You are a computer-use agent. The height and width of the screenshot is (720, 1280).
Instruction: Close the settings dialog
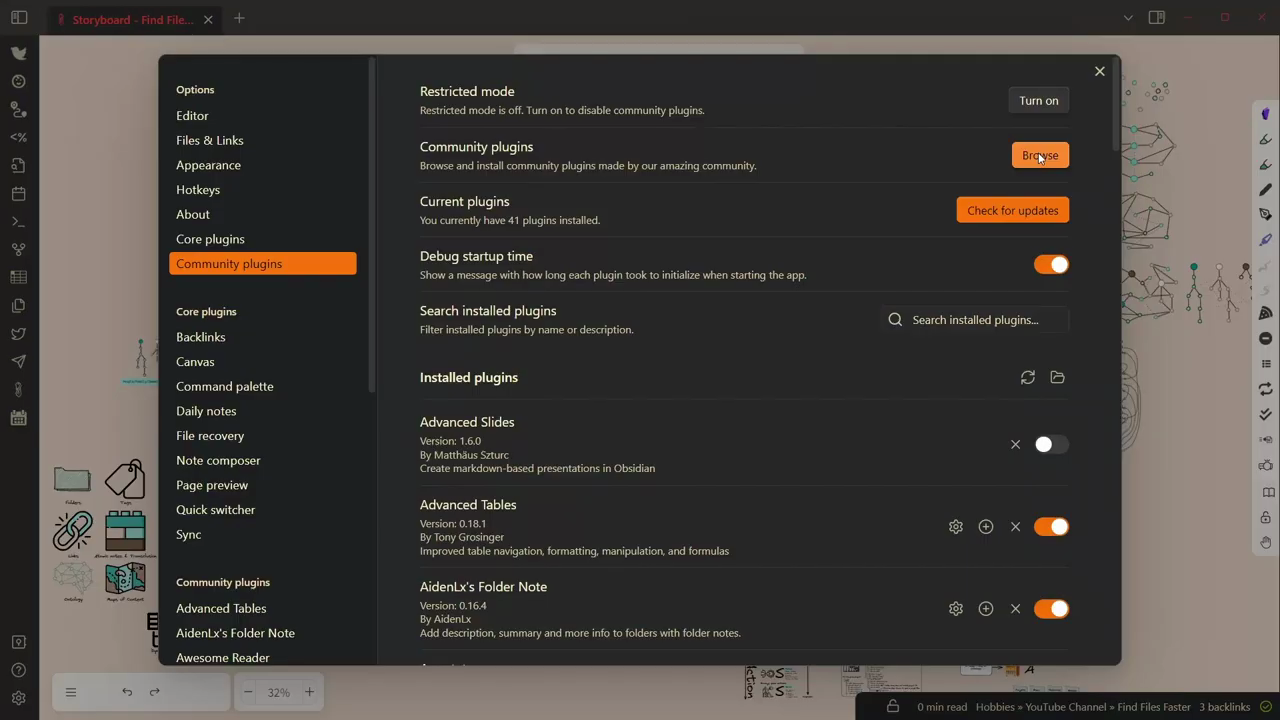tap(1100, 71)
